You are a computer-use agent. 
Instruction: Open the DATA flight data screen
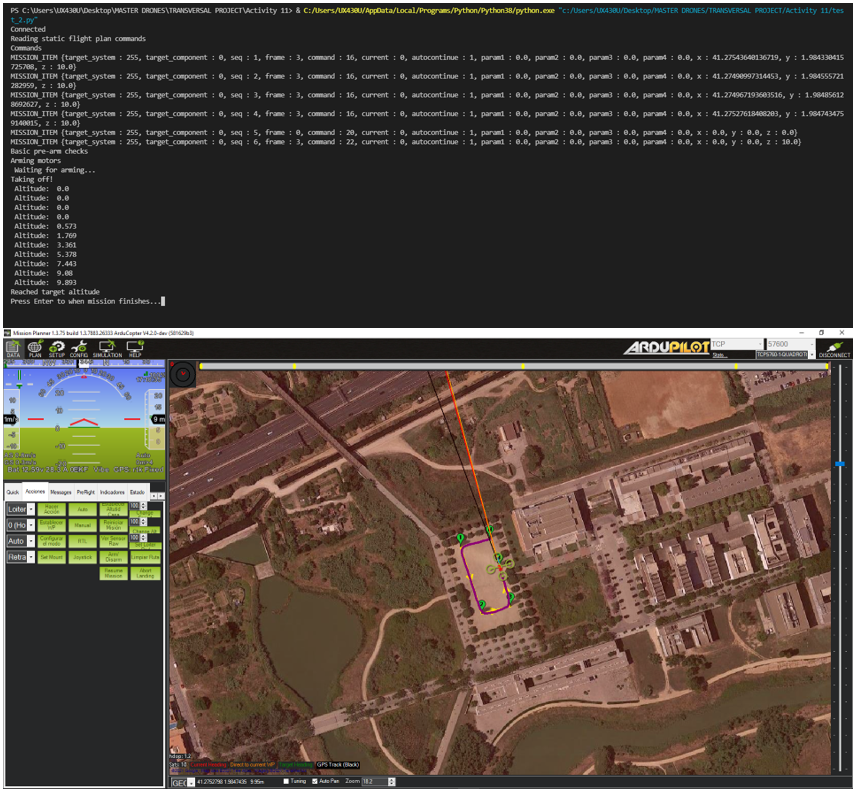pyautogui.click(x=14, y=349)
